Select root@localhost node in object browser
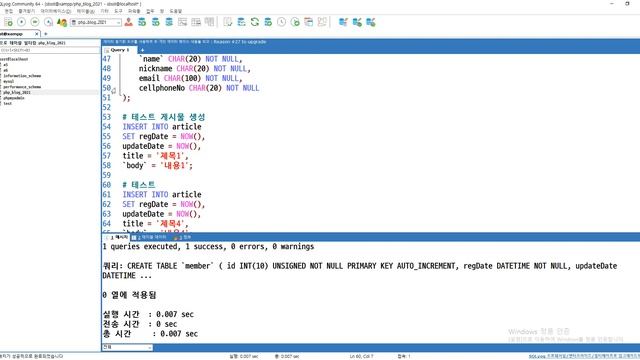Viewport: 640px width, 360px height. click(14, 59)
